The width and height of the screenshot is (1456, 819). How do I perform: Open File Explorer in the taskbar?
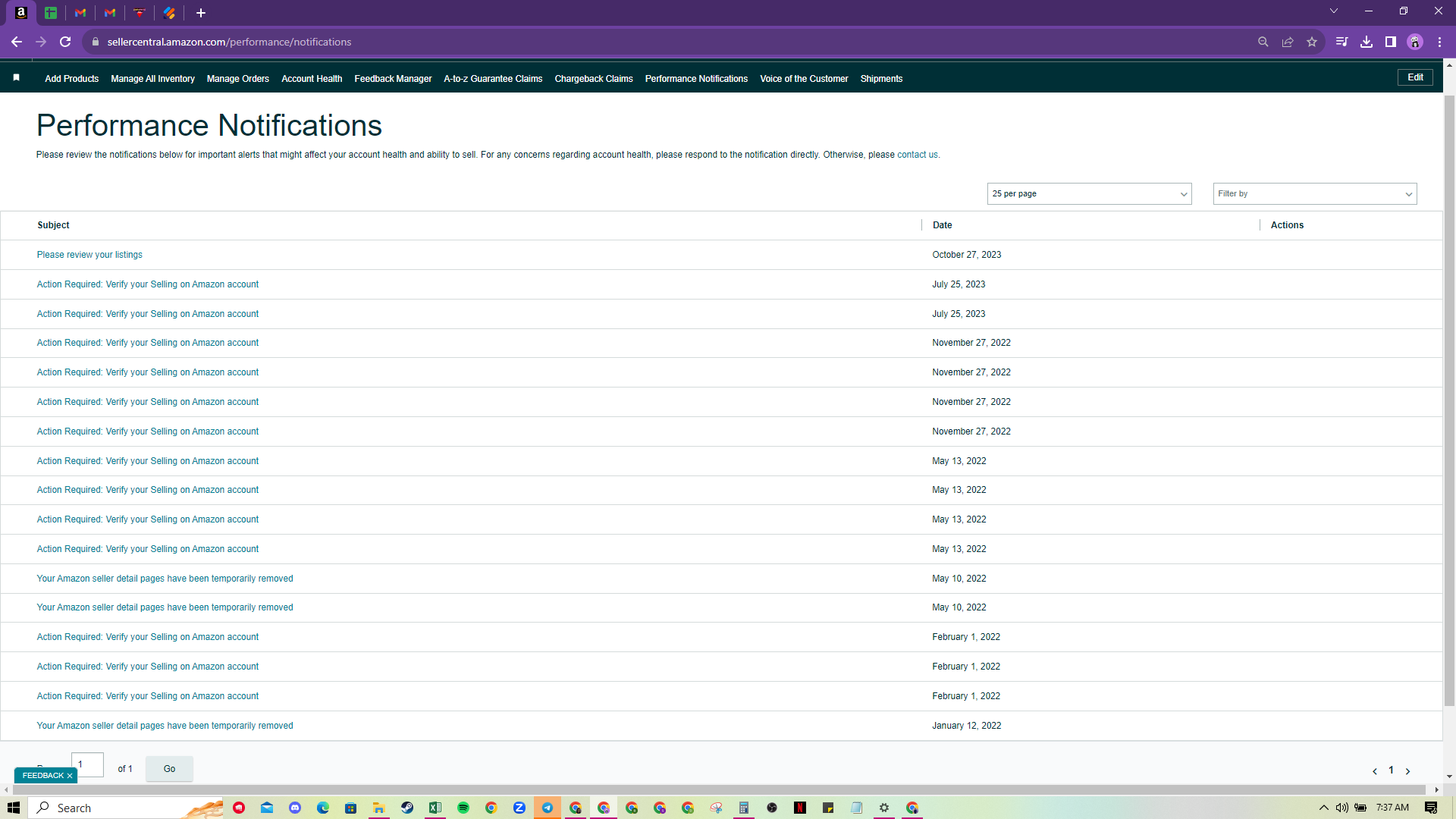[x=378, y=808]
